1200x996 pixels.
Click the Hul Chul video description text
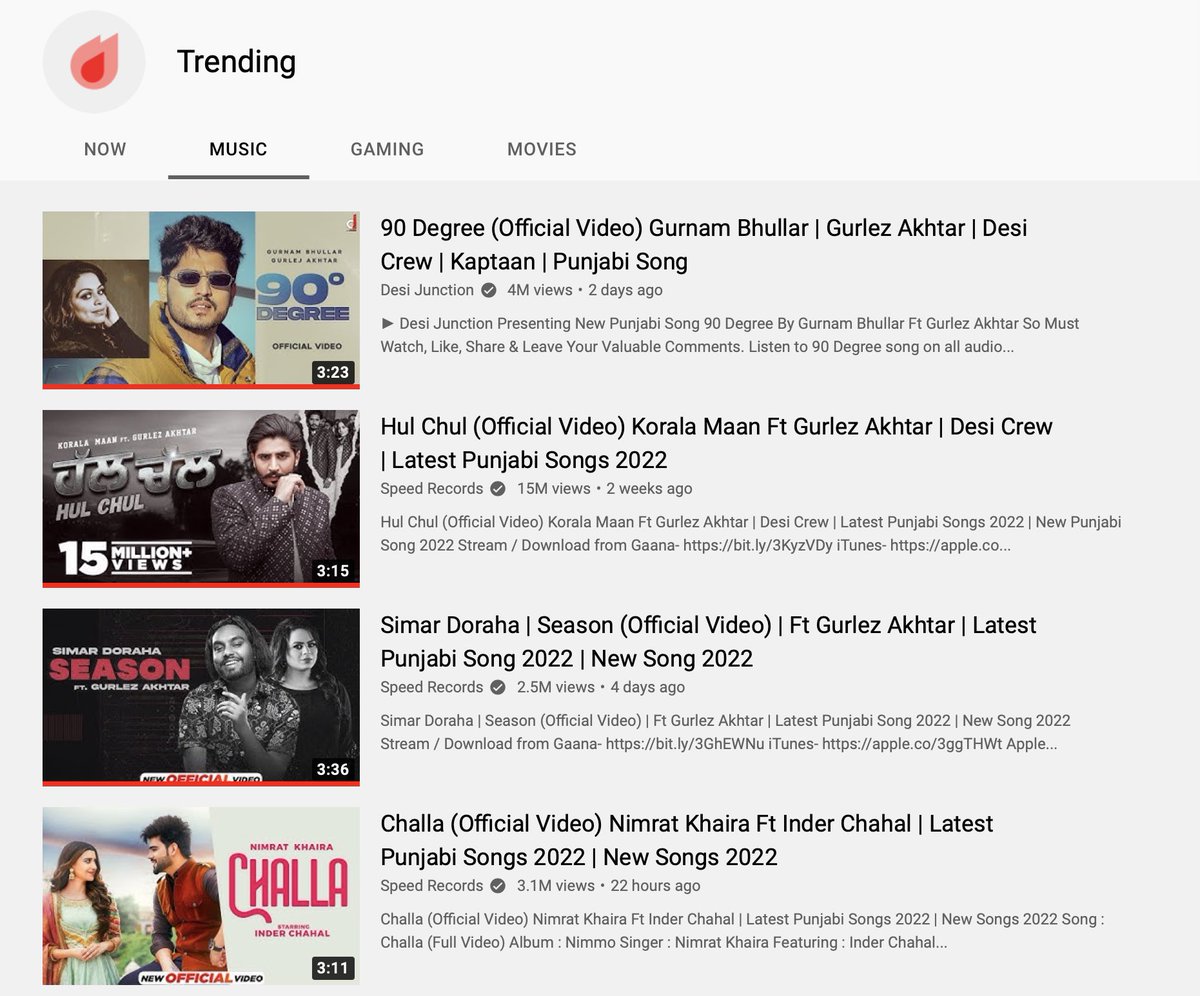(x=751, y=534)
